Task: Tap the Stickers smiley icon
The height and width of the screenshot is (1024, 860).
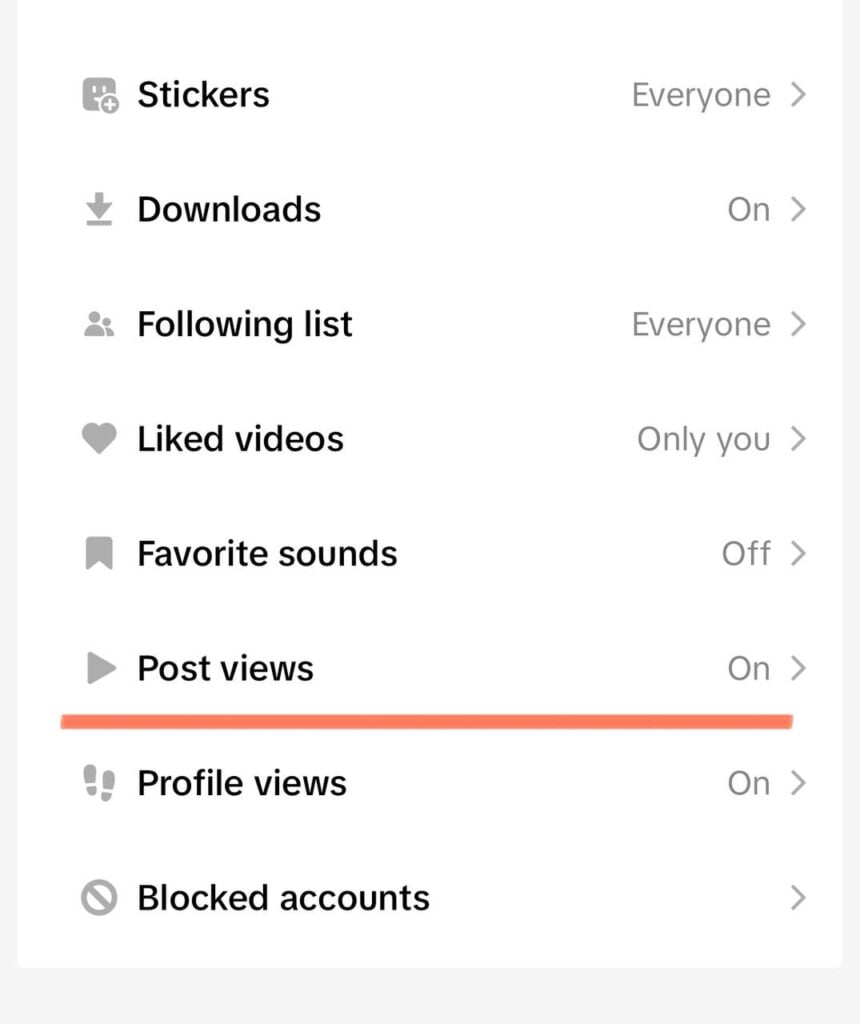Action: 99,95
